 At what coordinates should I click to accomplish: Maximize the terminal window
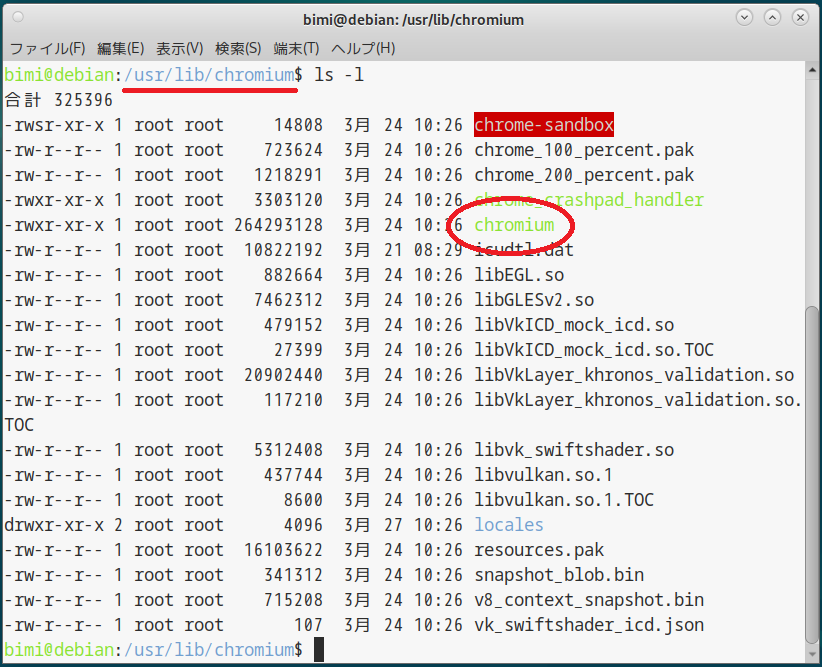(771, 19)
